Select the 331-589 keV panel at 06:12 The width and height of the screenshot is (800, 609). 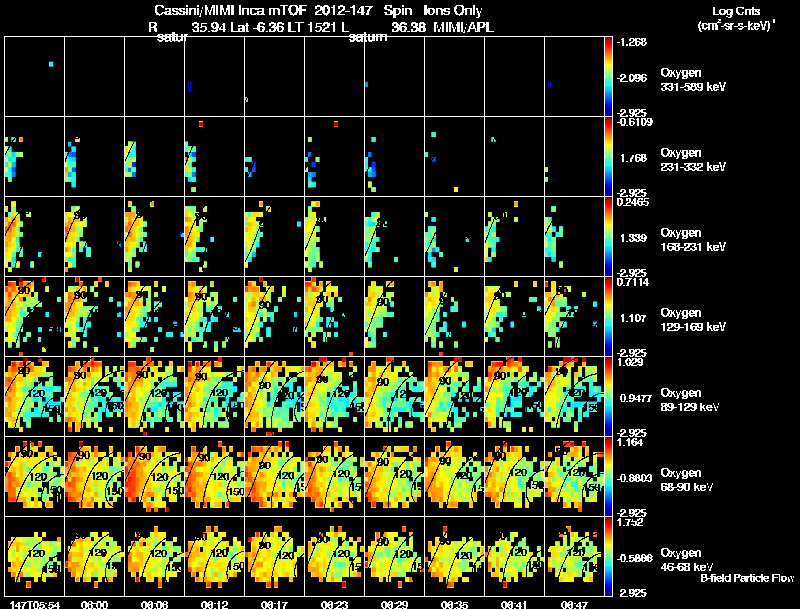pyautogui.click(x=214, y=76)
